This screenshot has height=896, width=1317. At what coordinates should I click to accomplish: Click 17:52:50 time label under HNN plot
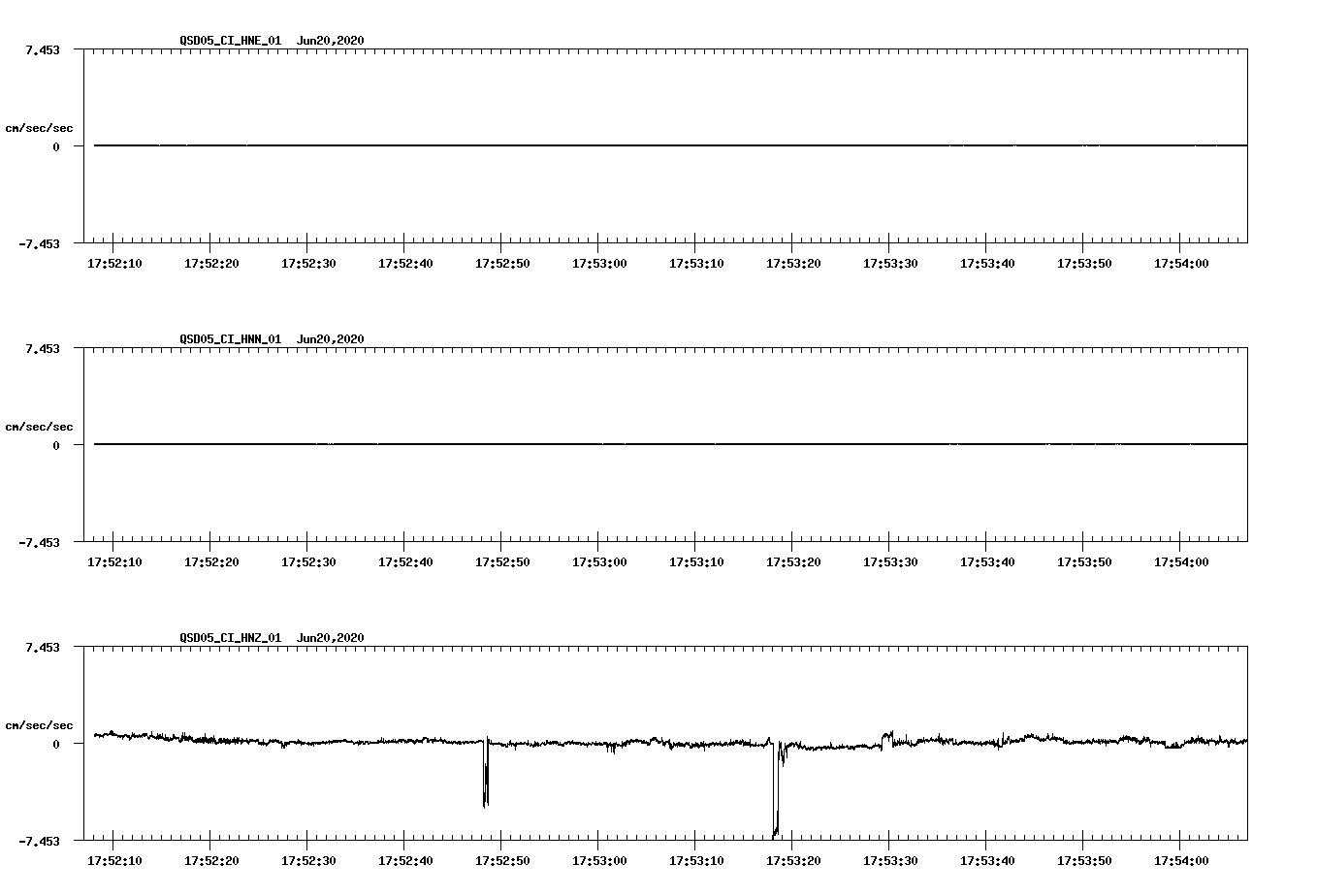click(502, 561)
